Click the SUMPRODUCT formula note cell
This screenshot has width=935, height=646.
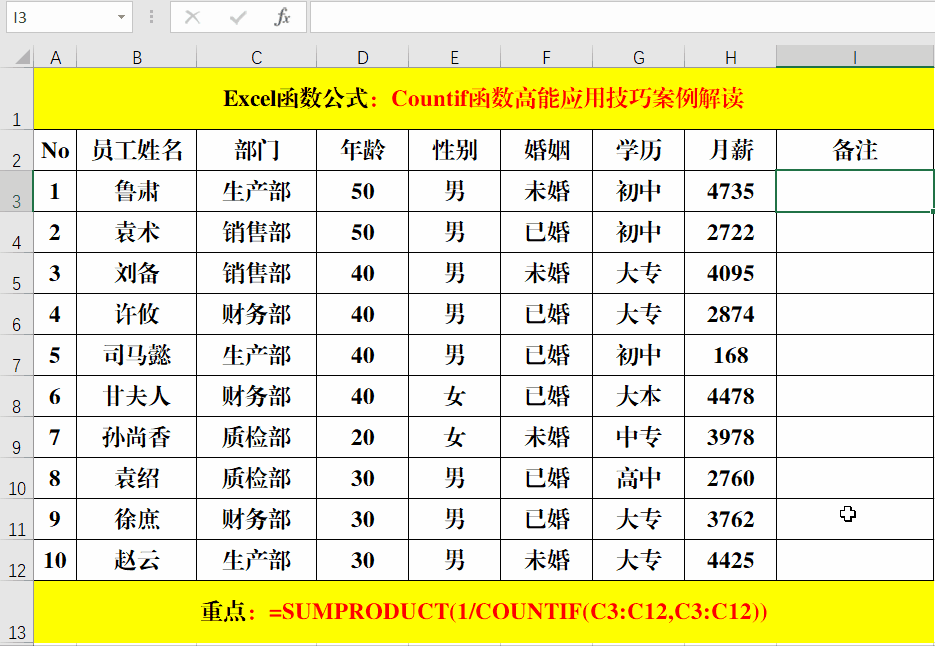[484, 613]
